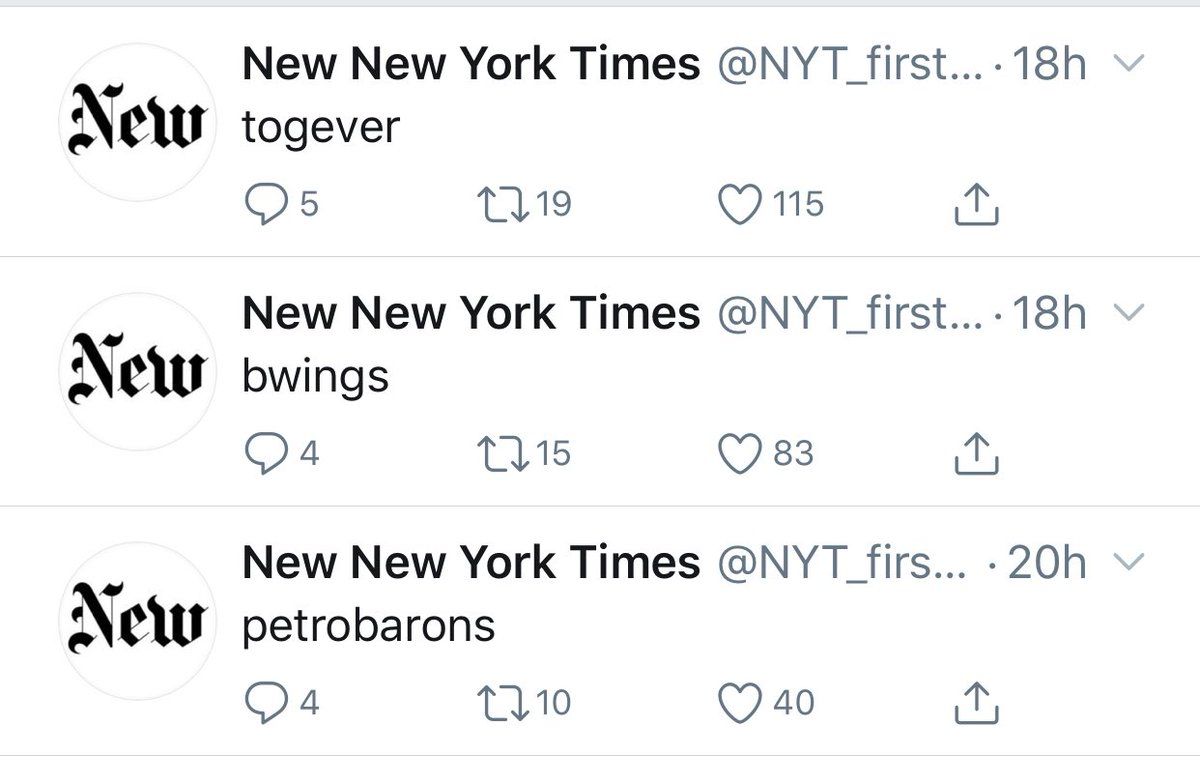Image resolution: width=1200 pixels, height=784 pixels.
Task: Like the "togever" tweet
Action: point(741,204)
